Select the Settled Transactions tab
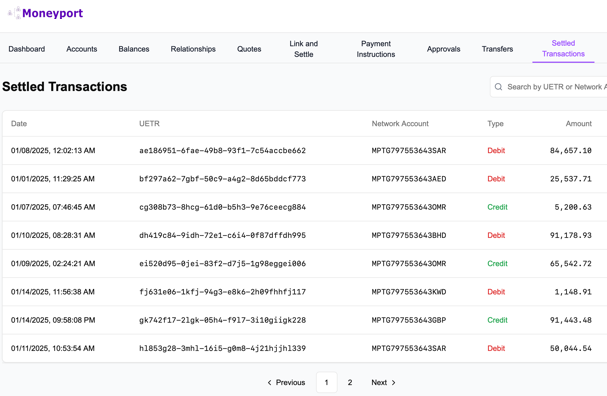The height and width of the screenshot is (396, 607). click(563, 49)
